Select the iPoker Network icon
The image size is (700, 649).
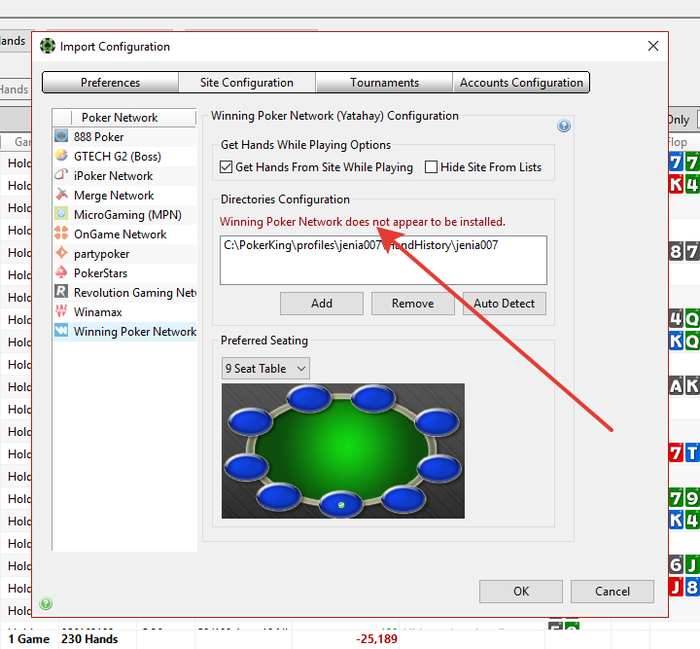point(61,175)
